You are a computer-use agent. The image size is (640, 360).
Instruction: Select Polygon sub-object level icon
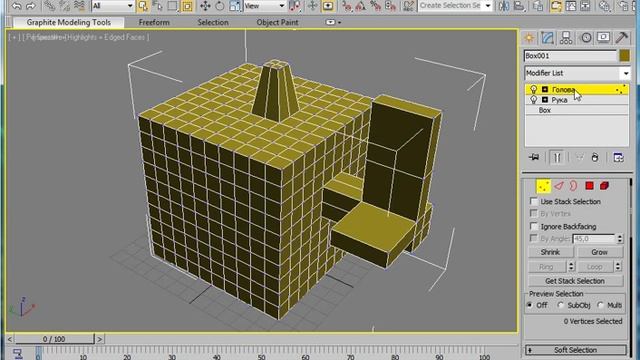[589, 186]
